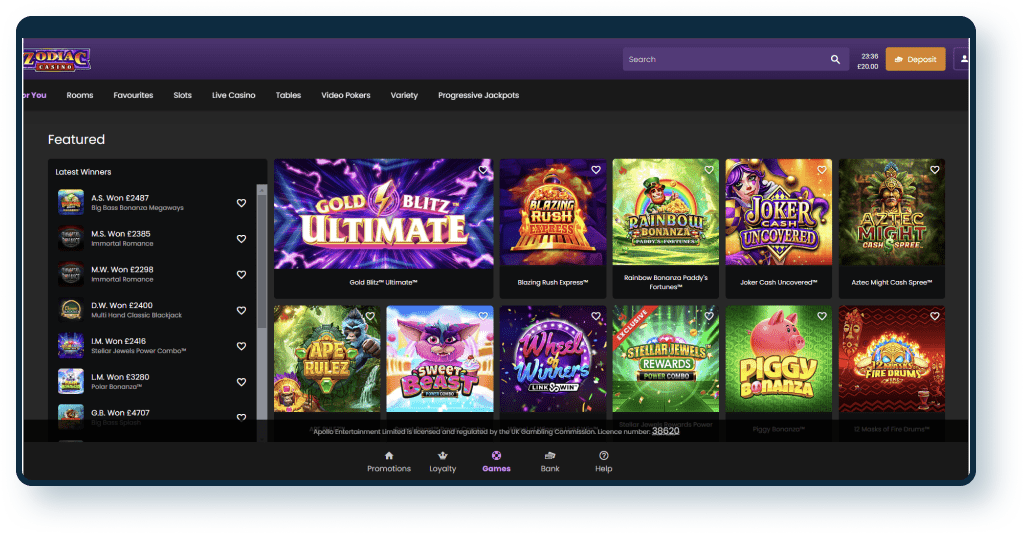This screenshot has height=534, width=1024.
Task: Switch to the Slots tab
Action: (x=182, y=95)
